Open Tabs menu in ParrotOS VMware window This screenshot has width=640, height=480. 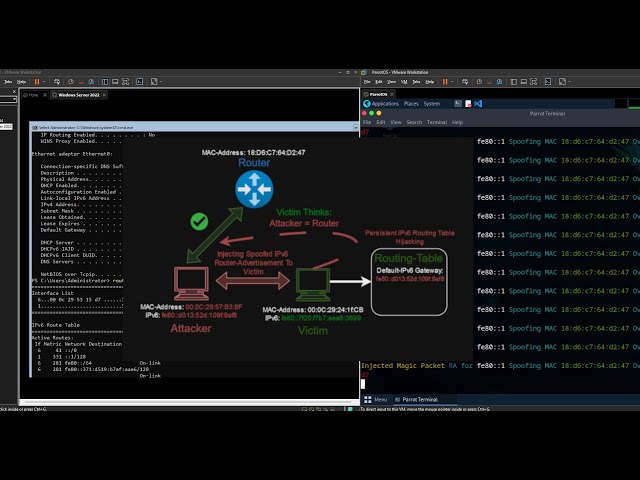pos(416,82)
